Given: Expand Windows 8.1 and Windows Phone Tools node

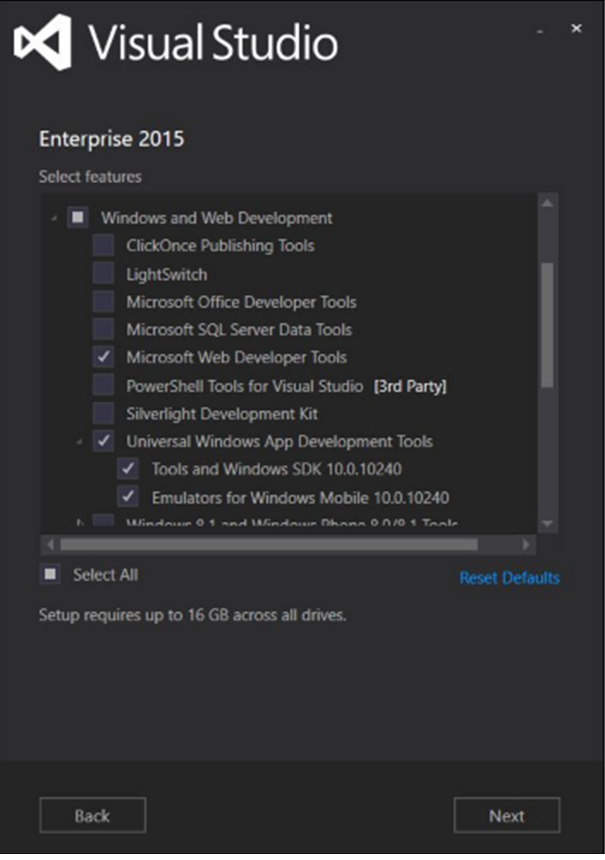Looking at the screenshot, I should tap(80, 523).
